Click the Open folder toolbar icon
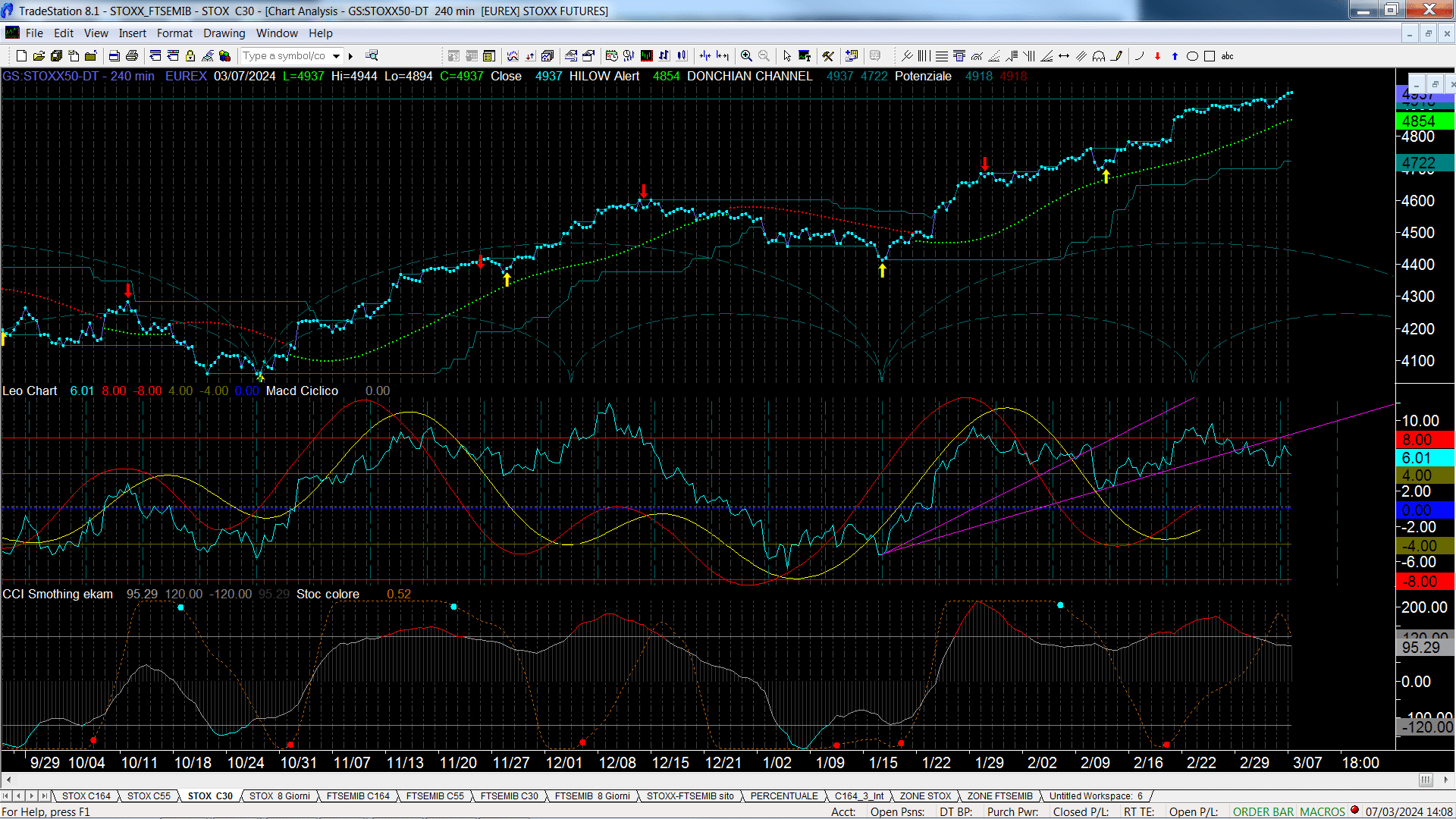Screen dimensions: 1456x819 (x=39, y=55)
